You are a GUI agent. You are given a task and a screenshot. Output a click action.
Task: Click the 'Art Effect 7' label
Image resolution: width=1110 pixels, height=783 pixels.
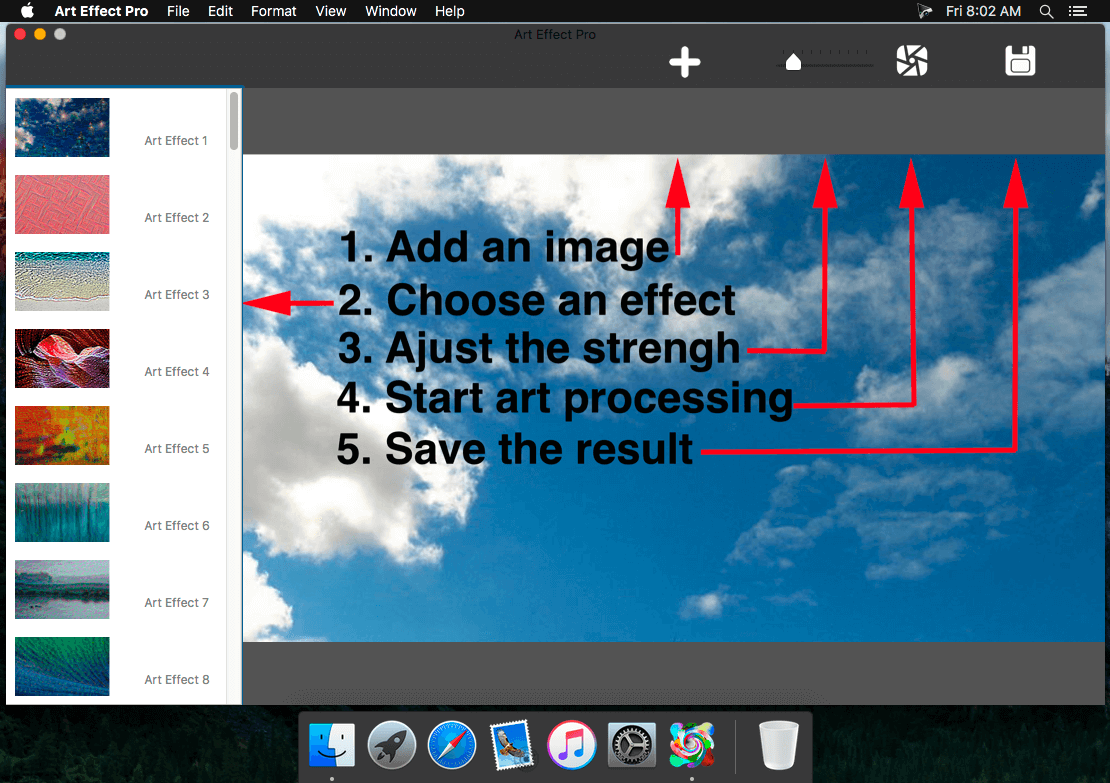(x=177, y=603)
